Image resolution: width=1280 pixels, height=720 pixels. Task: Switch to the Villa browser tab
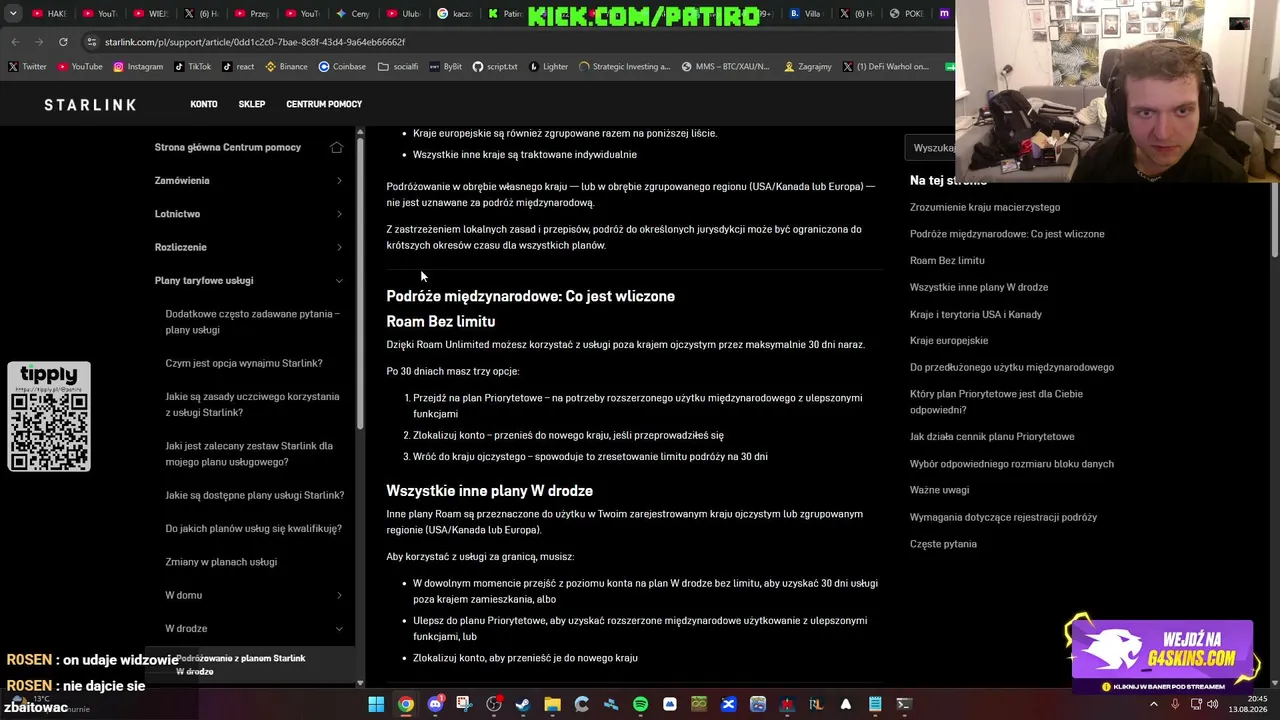coord(806,14)
